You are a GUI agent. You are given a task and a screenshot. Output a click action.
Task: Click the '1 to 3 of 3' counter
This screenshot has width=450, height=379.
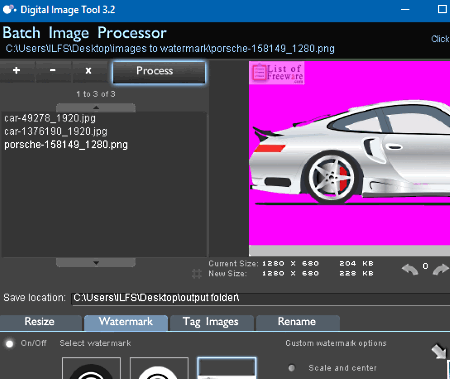96,94
